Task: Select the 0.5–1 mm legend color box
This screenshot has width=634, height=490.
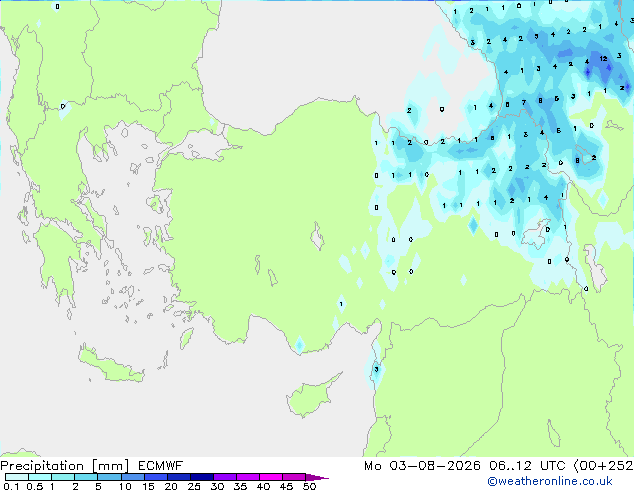Action: click(40, 477)
